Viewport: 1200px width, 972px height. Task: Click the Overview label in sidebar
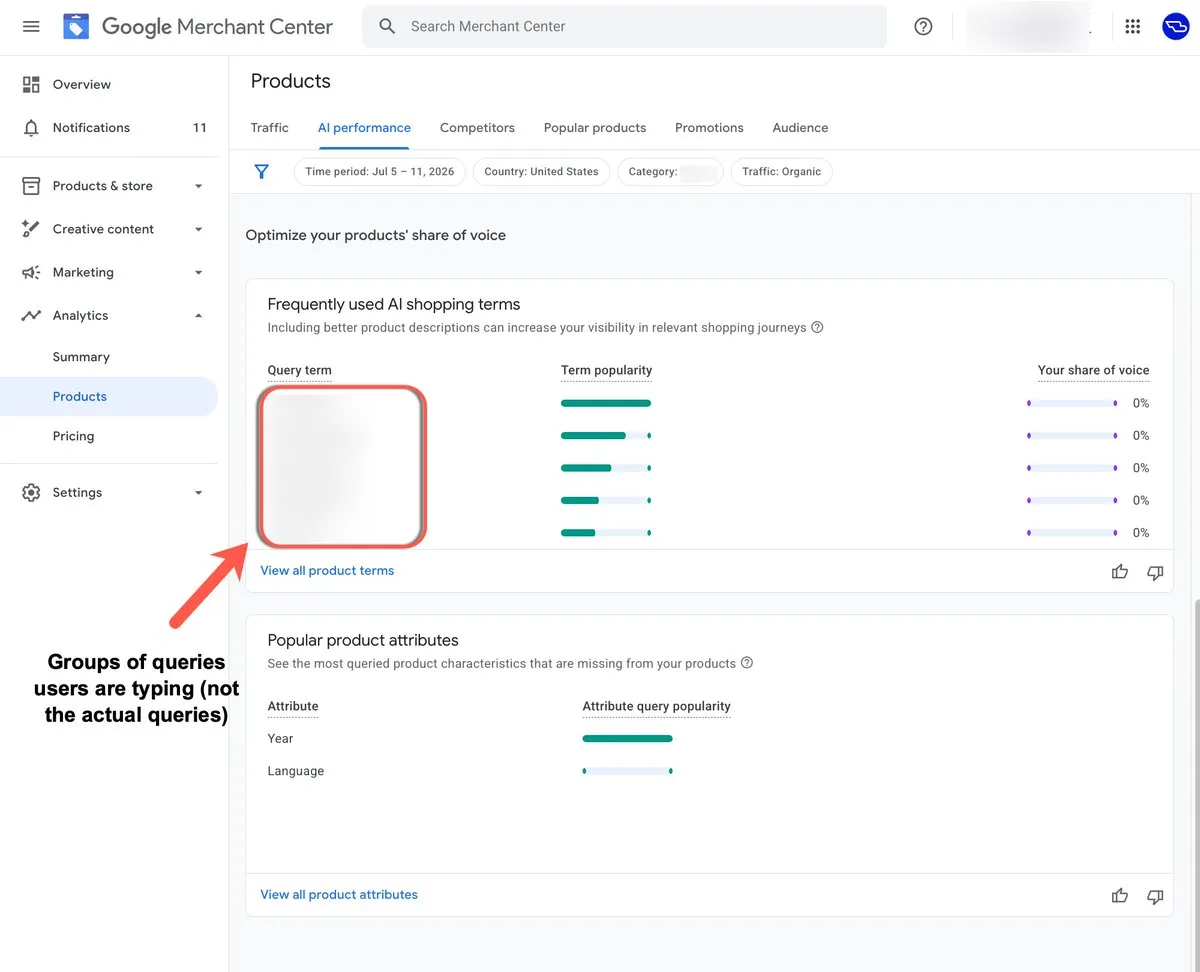[x=82, y=85]
